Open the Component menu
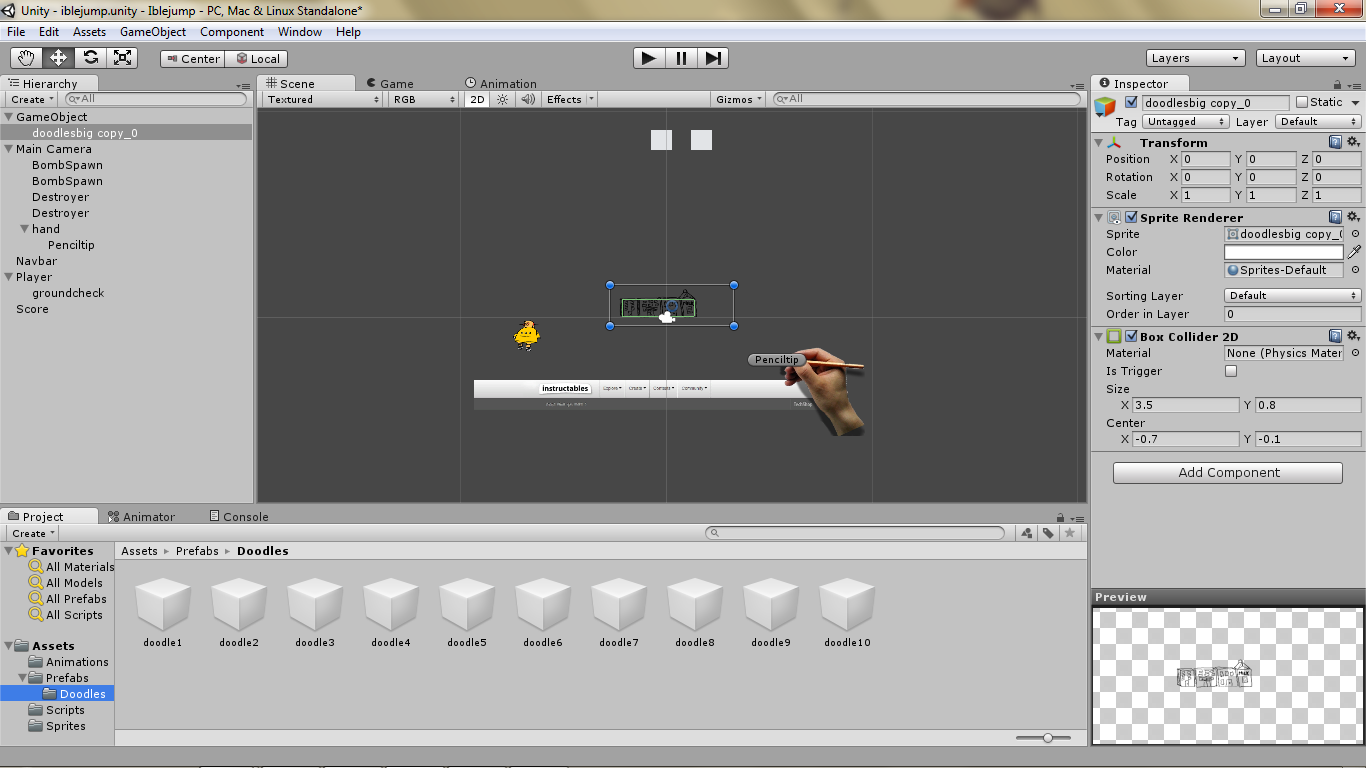1366x768 pixels. pos(232,32)
